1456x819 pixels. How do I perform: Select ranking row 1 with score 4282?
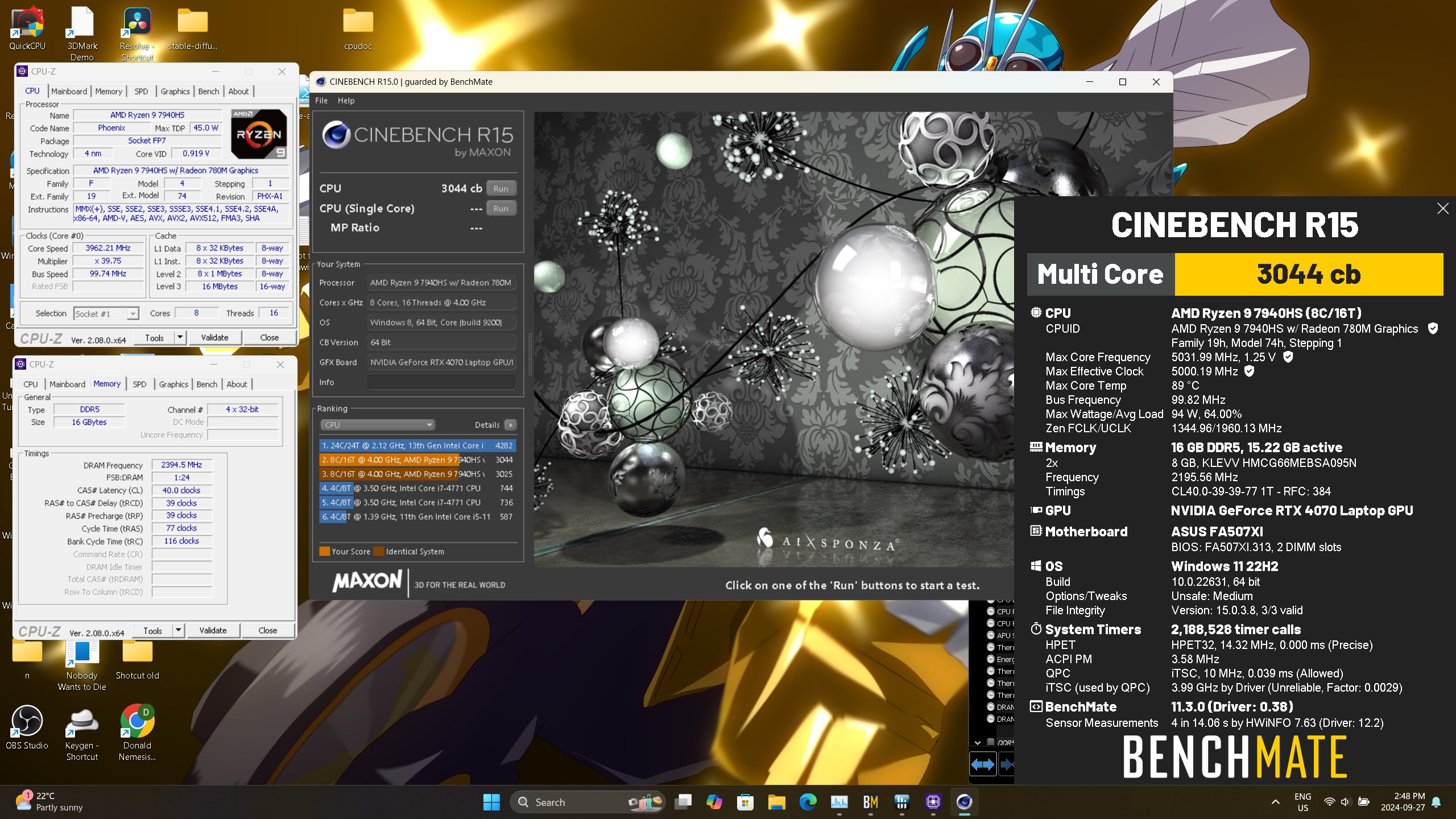(417, 445)
